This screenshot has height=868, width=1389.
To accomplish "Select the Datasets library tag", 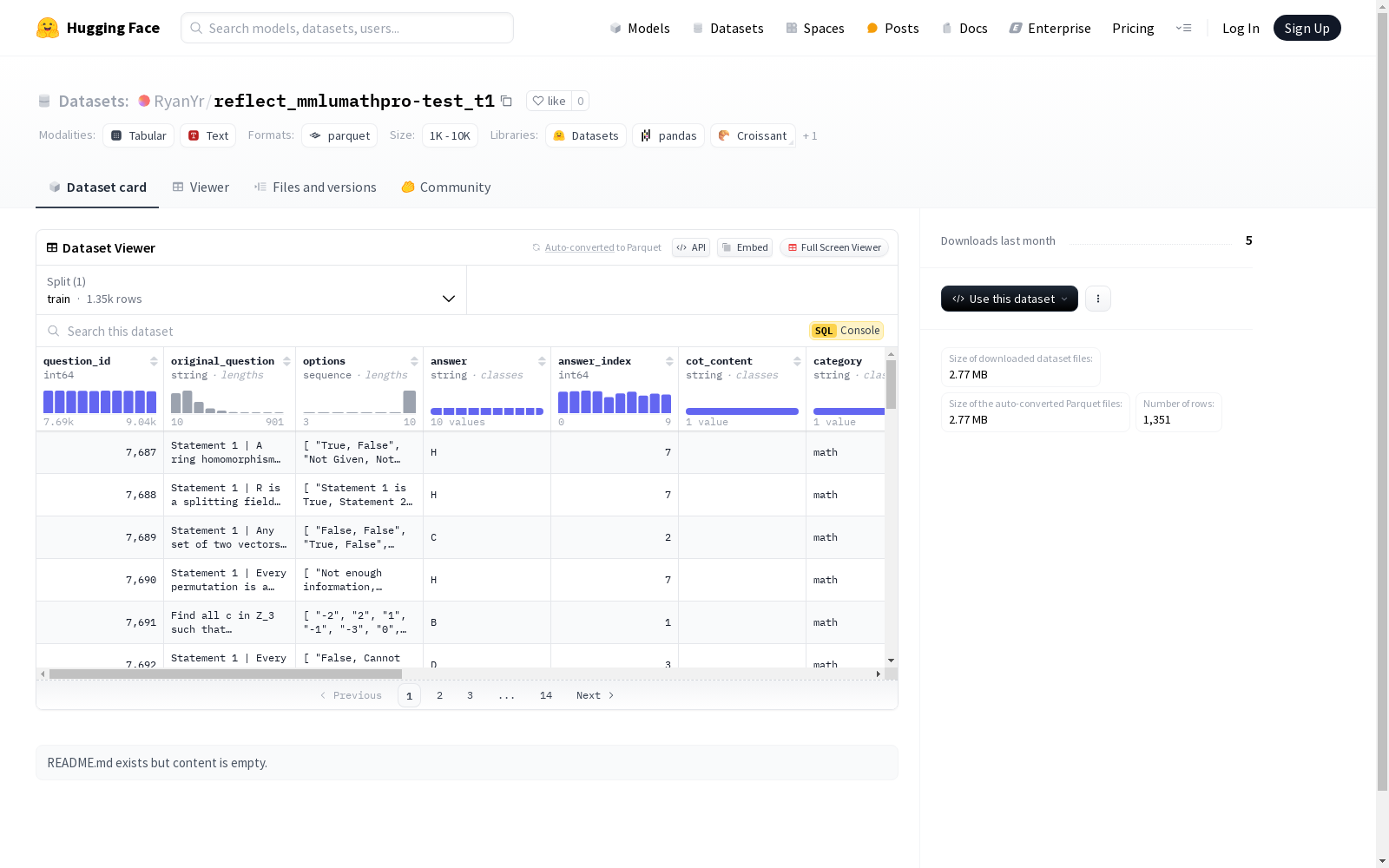I will 586,135.
